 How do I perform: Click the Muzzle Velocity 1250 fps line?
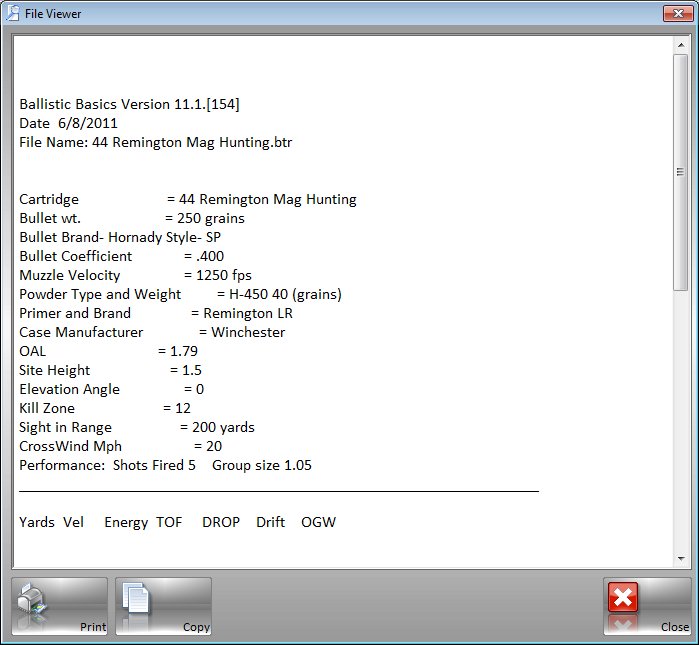pos(135,275)
